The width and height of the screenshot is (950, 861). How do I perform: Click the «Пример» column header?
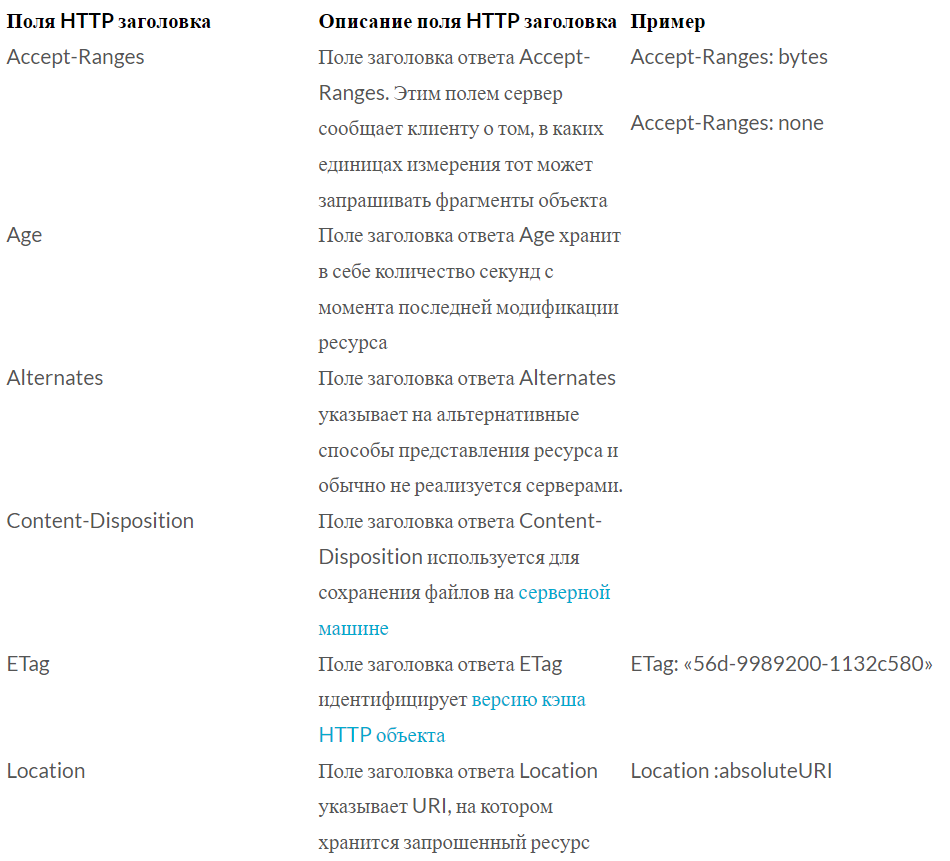tap(668, 22)
